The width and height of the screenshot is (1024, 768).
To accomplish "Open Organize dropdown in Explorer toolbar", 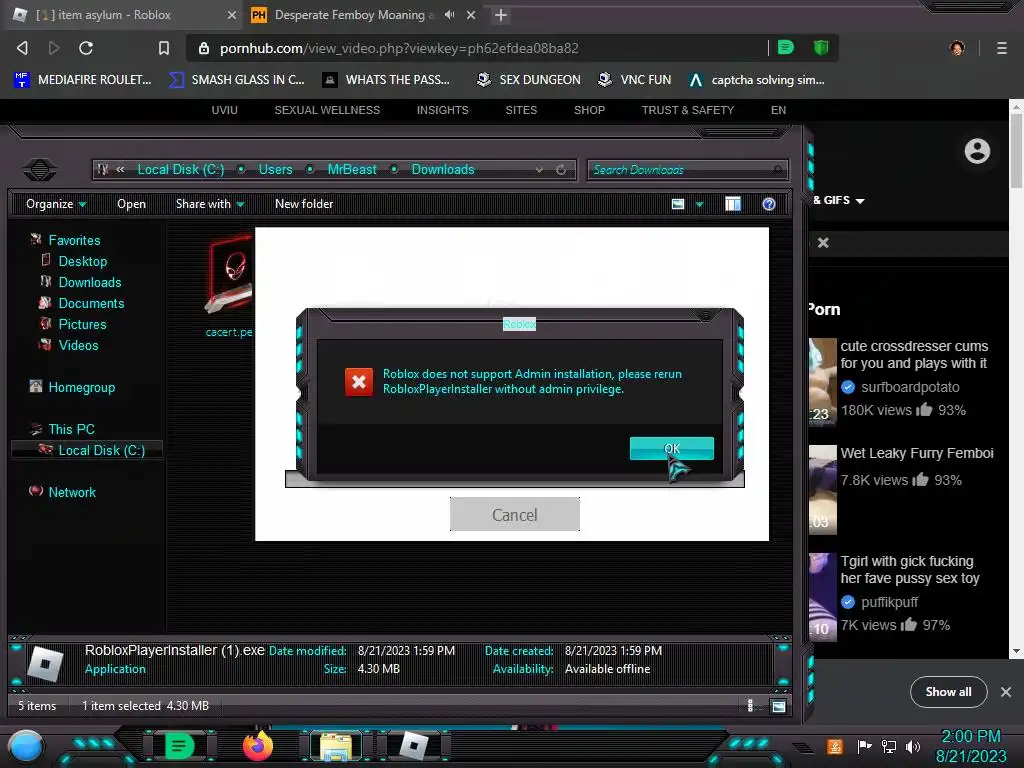I will coord(56,204).
